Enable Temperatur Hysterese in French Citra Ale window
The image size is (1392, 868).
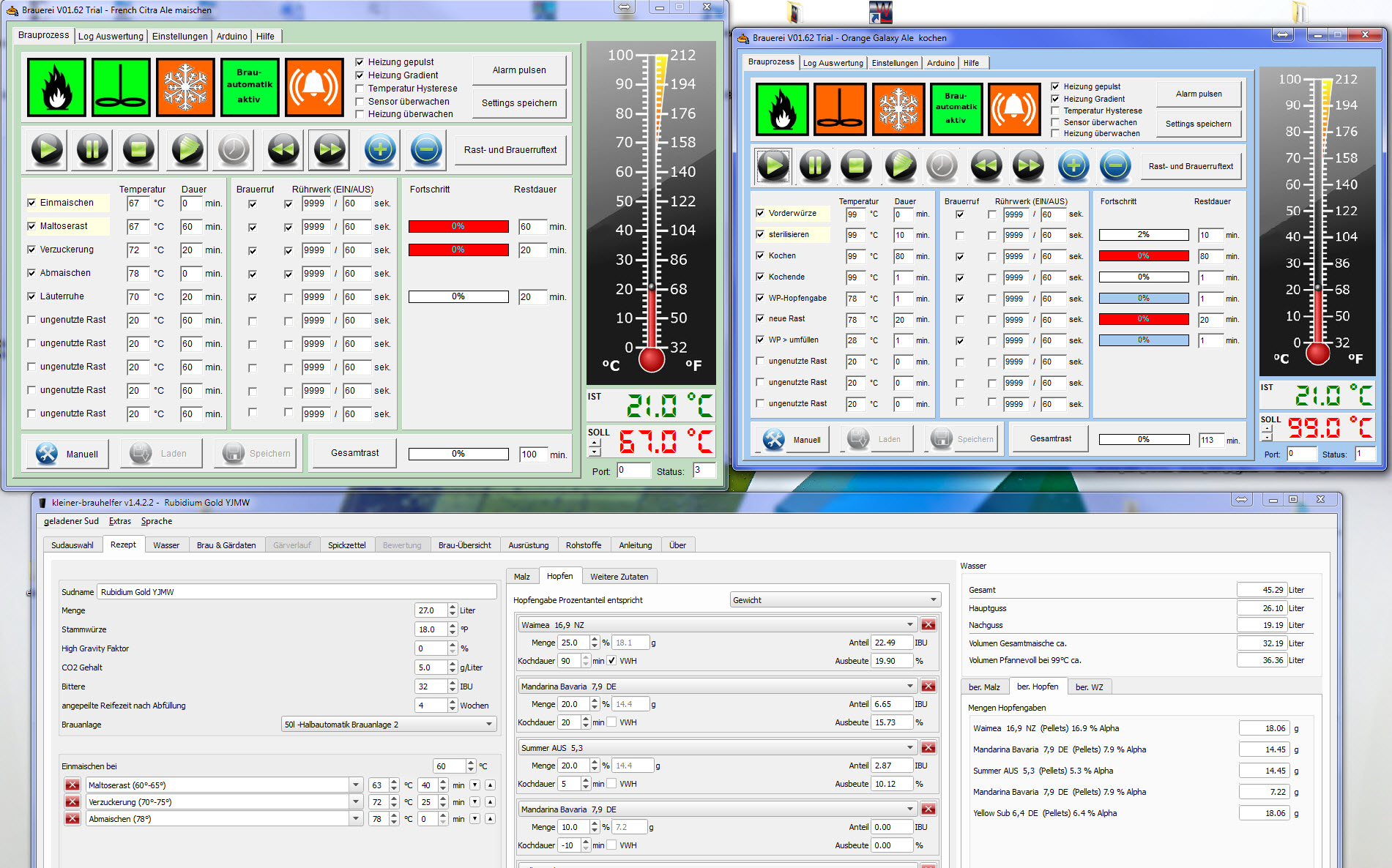pos(360,89)
